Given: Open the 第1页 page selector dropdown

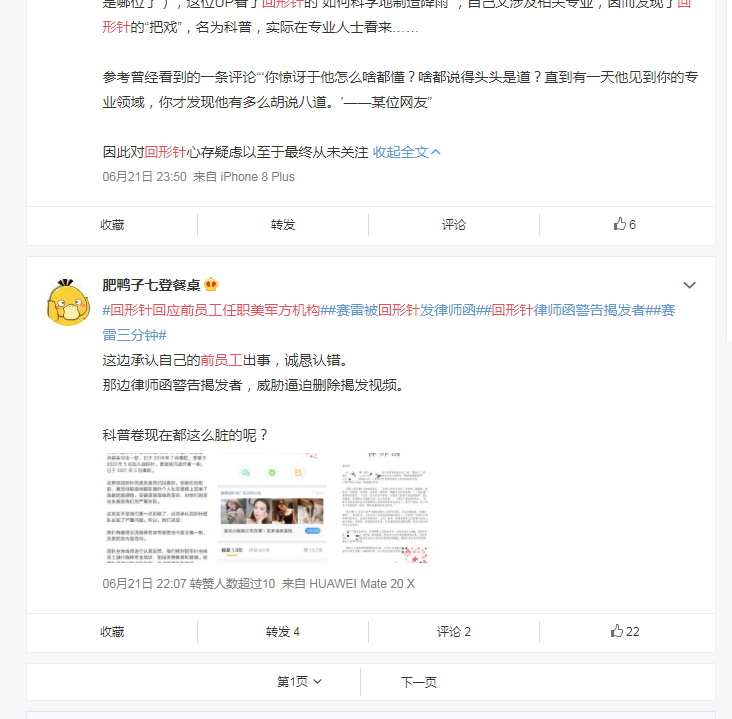Looking at the screenshot, I should pos(299,682).
